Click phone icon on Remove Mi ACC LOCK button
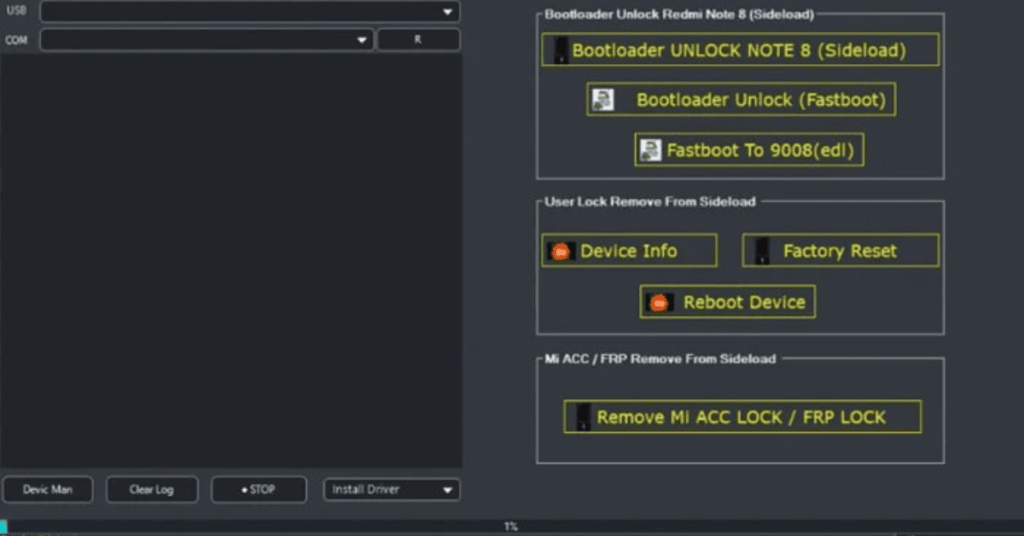Viewport: 1024px width, 536px height. [x=583, y=417]
